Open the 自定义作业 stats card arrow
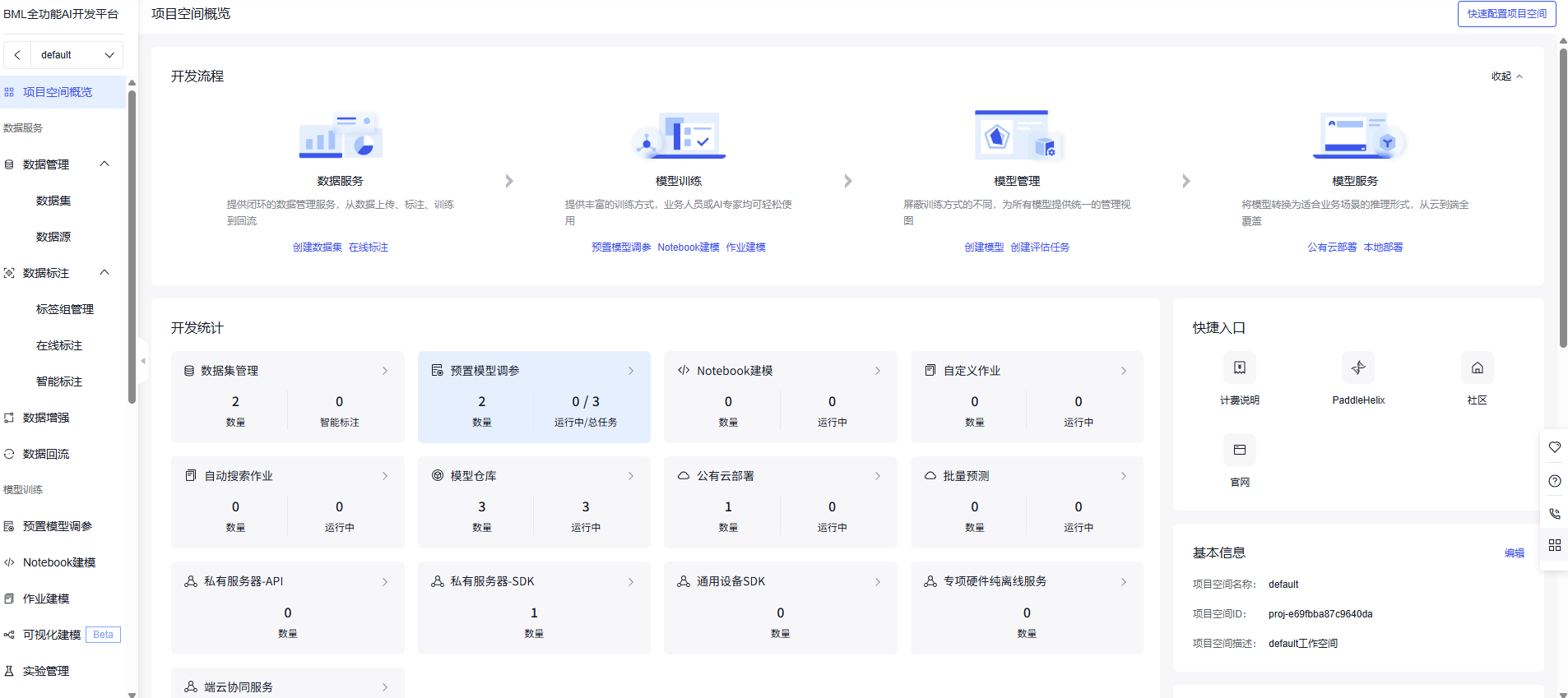This screenshot has height=698, width=1568. [1124, 371]
